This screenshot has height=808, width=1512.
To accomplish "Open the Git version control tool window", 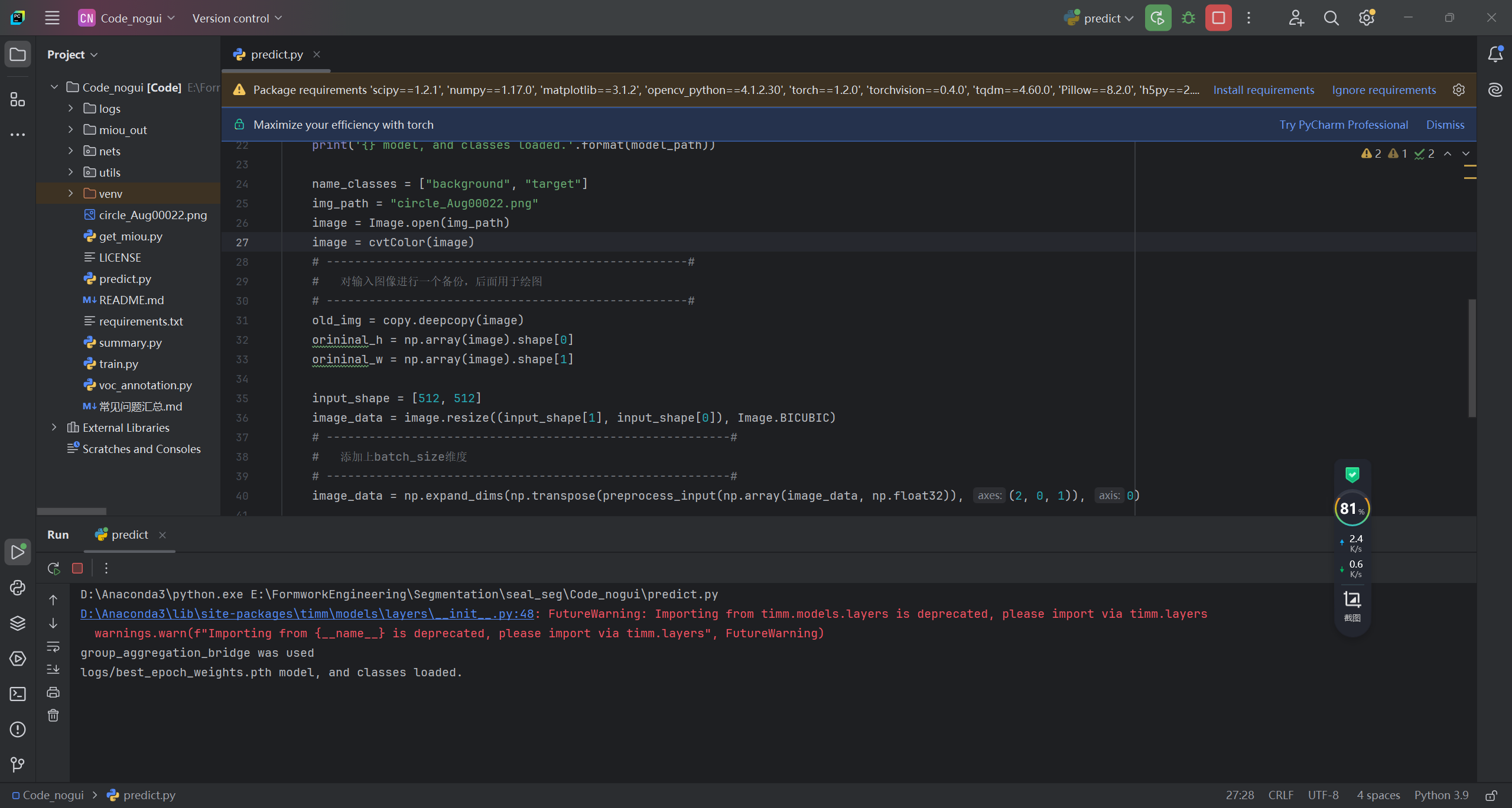I will point(18,765).
